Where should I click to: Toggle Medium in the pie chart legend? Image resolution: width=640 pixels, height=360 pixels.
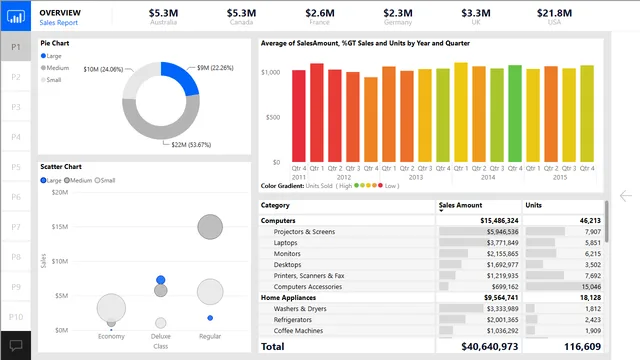(55, 68)
